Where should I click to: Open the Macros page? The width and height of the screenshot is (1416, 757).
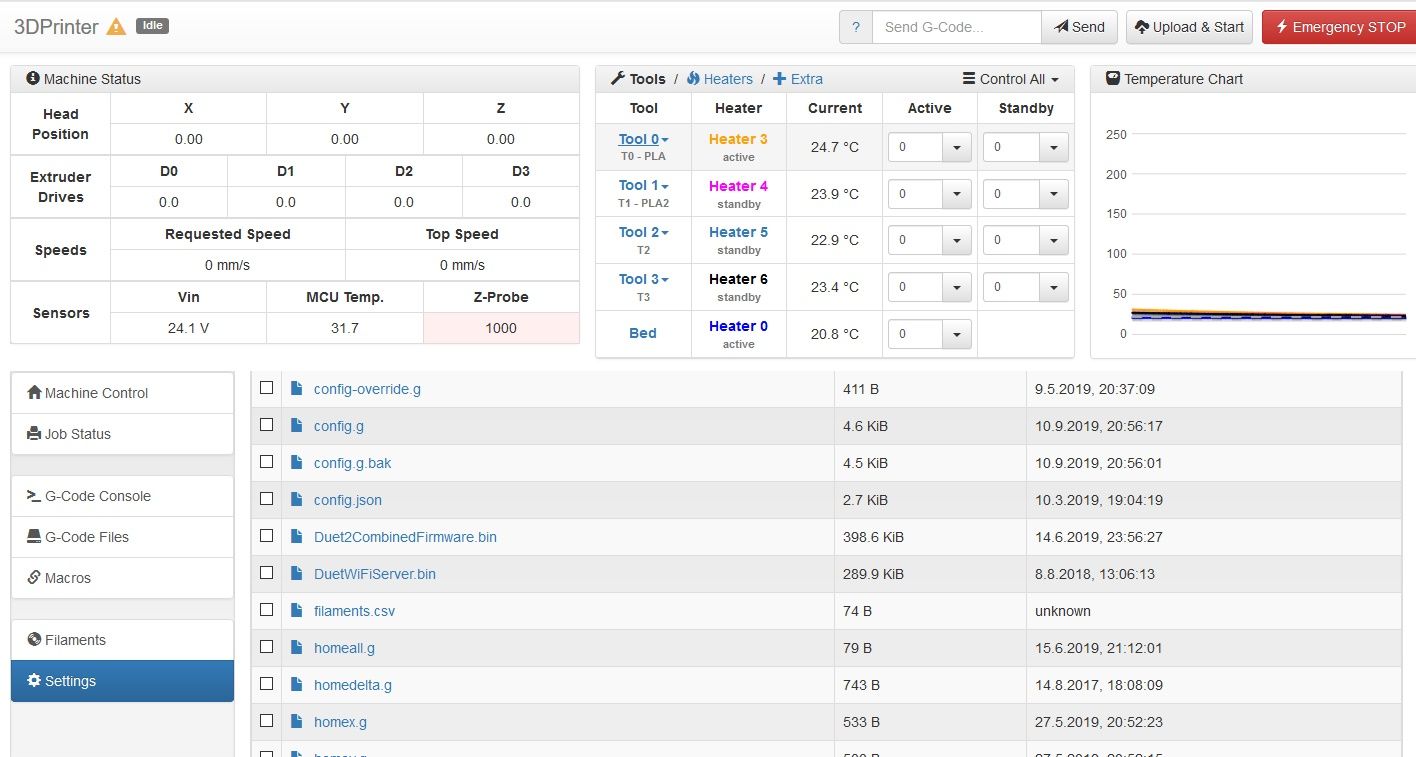pos(122,578)
